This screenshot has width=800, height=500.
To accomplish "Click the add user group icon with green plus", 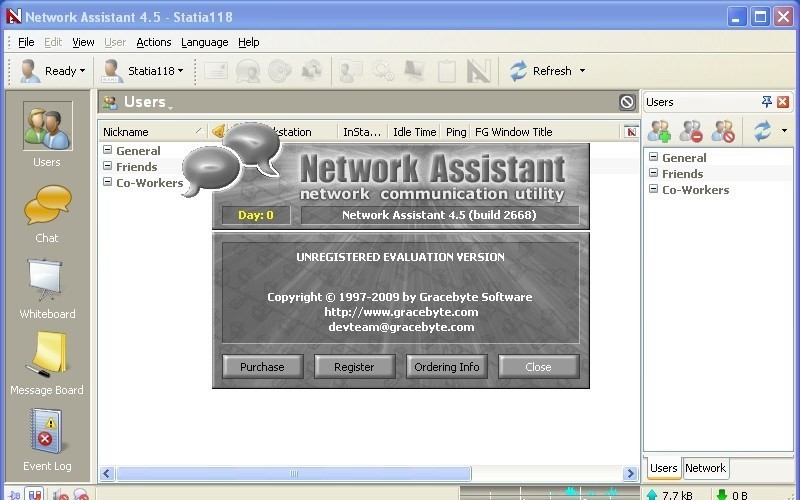I will click(659, 131).
